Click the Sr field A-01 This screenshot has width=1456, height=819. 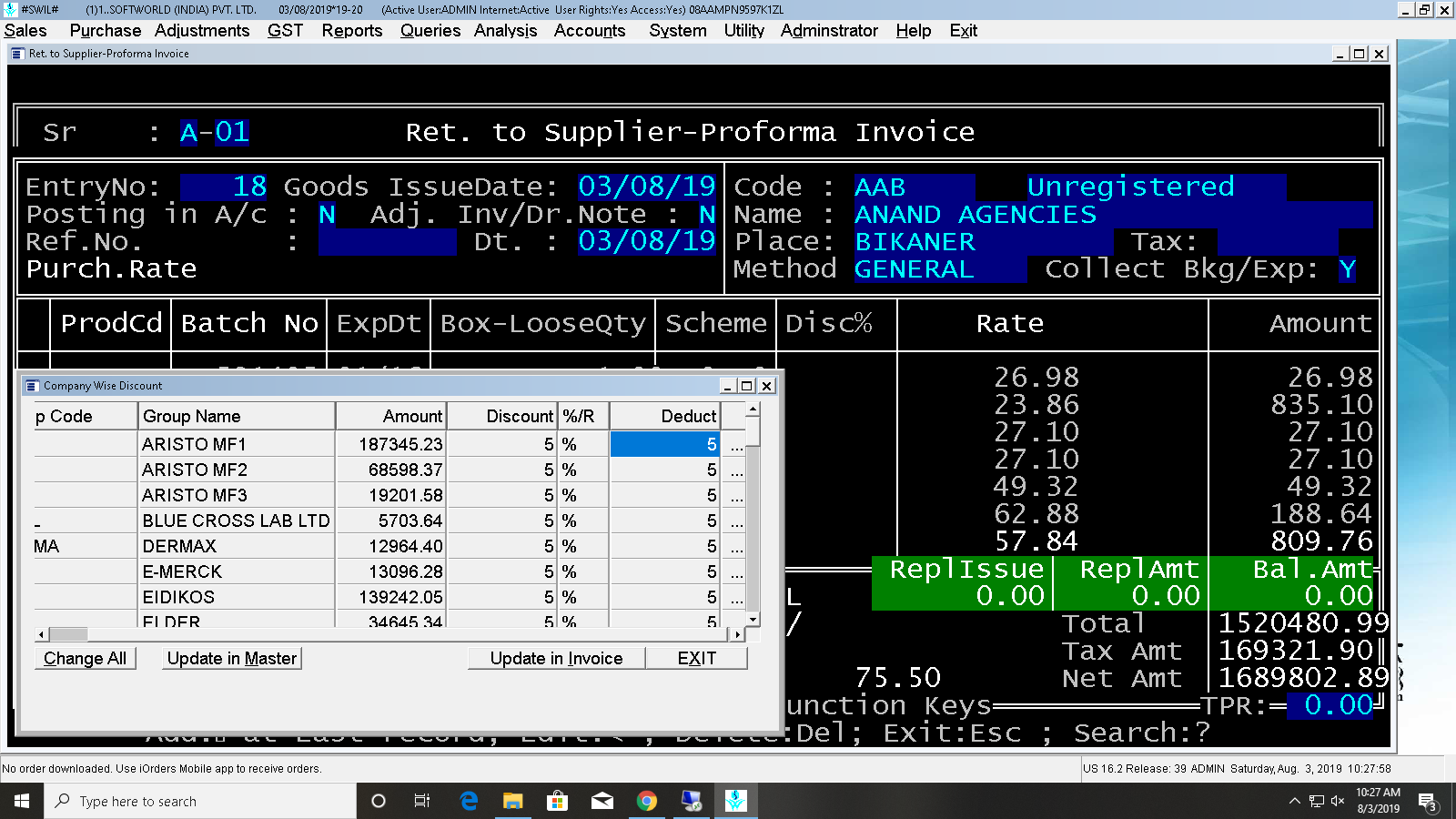click(x=215, y=132)
